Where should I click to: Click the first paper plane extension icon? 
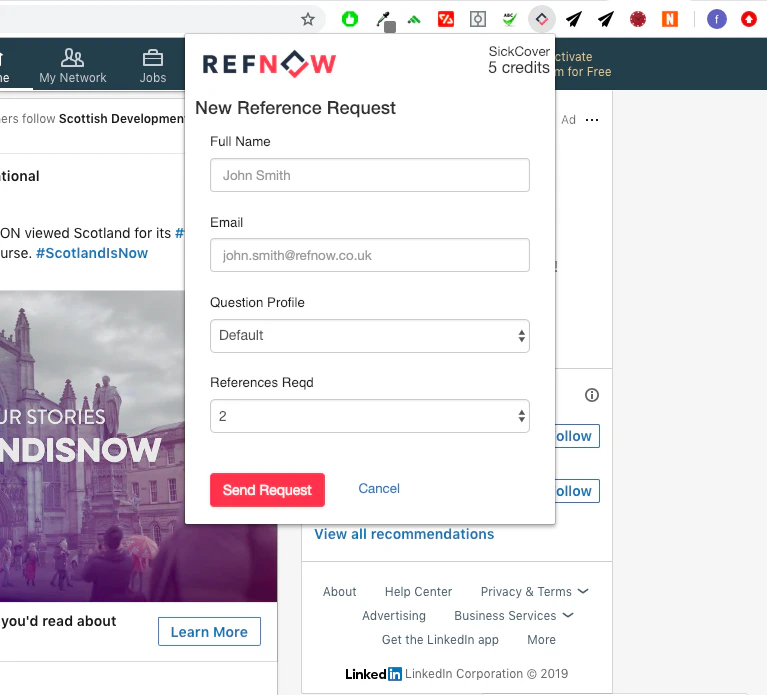[x=574, y=20]
